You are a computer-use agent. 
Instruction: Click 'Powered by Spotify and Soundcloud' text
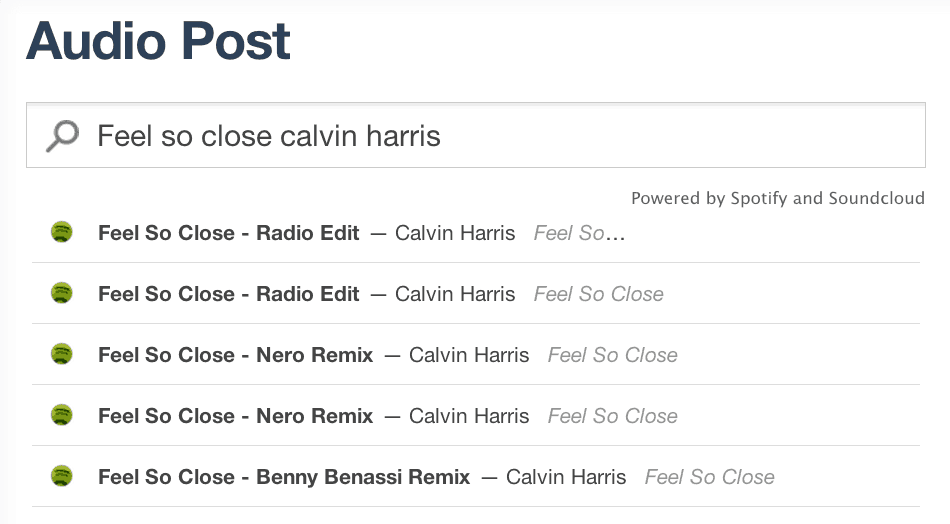click(778, 198)
